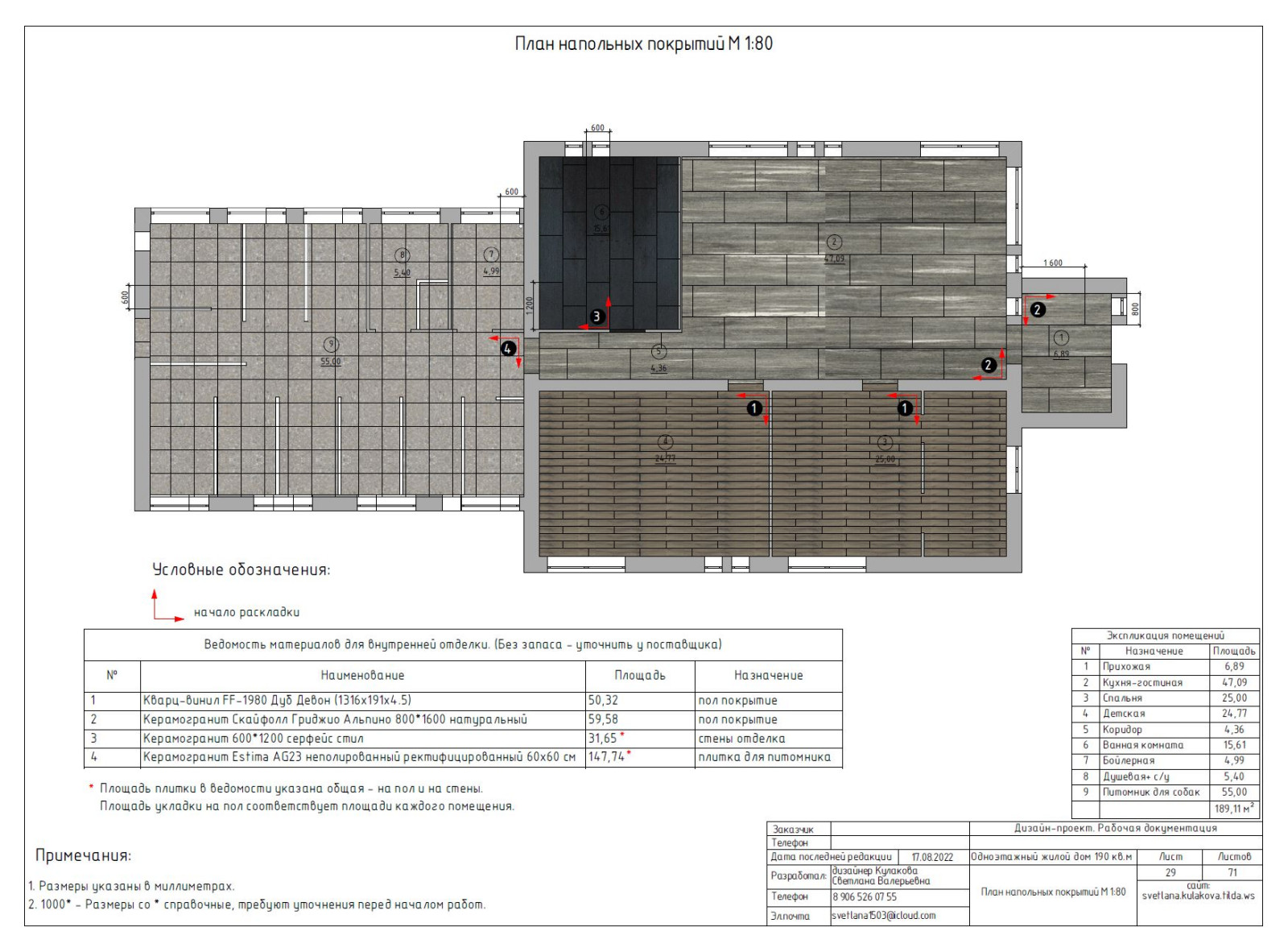The height and width of the screenshot is (952, 1288).
Task: Select room number circle 8 in shower room
Action: 402,255
